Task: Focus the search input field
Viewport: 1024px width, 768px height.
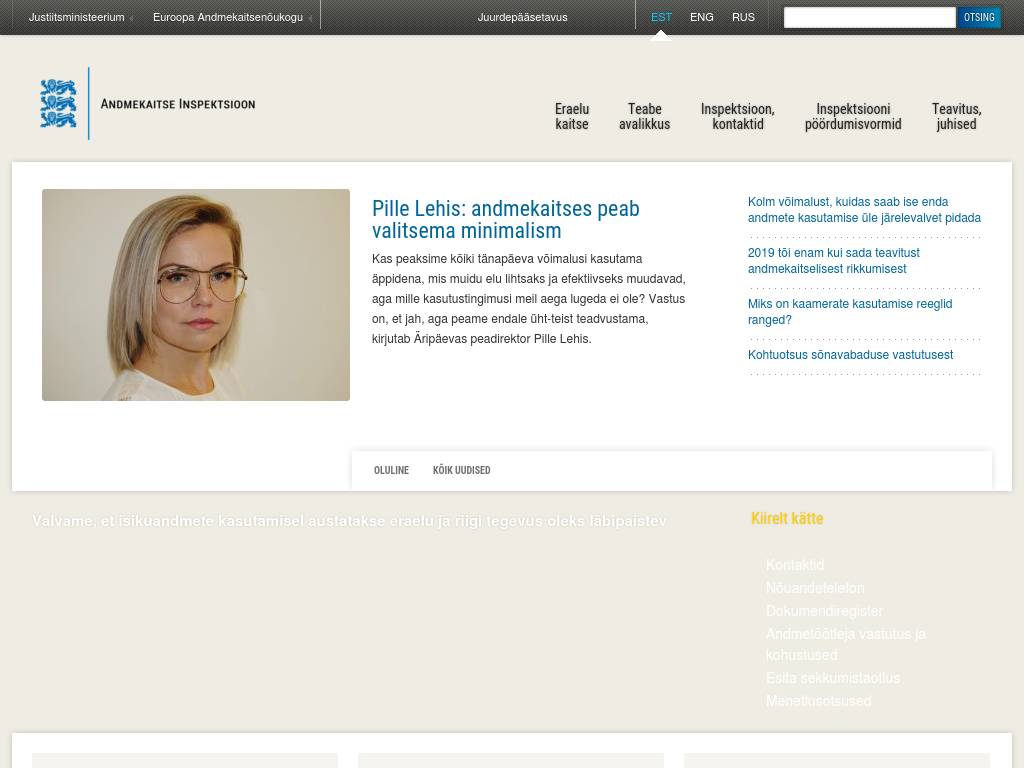Action: pyautogui.click(x=869, y=18)
